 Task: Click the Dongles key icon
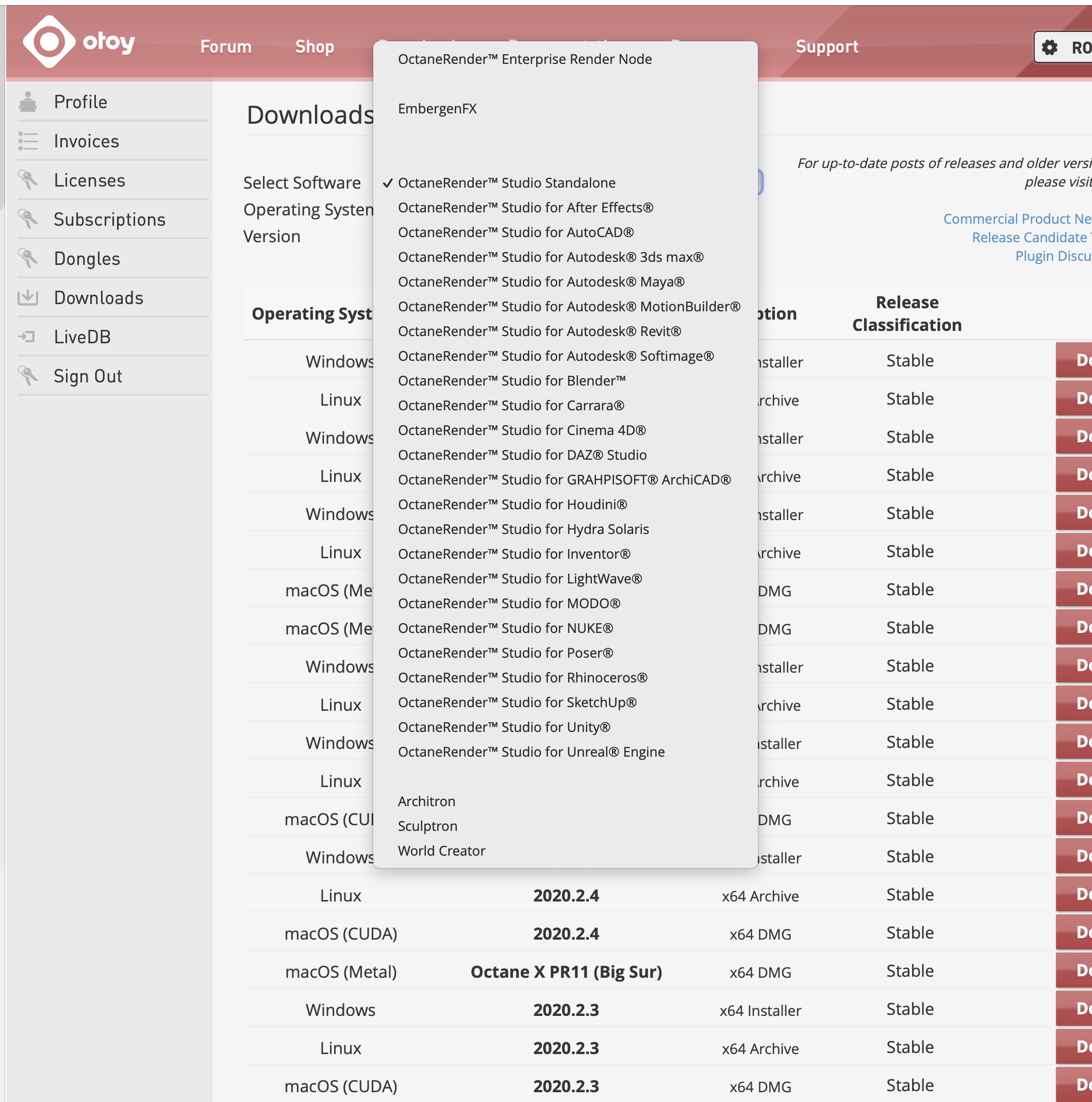coord(27,258)
